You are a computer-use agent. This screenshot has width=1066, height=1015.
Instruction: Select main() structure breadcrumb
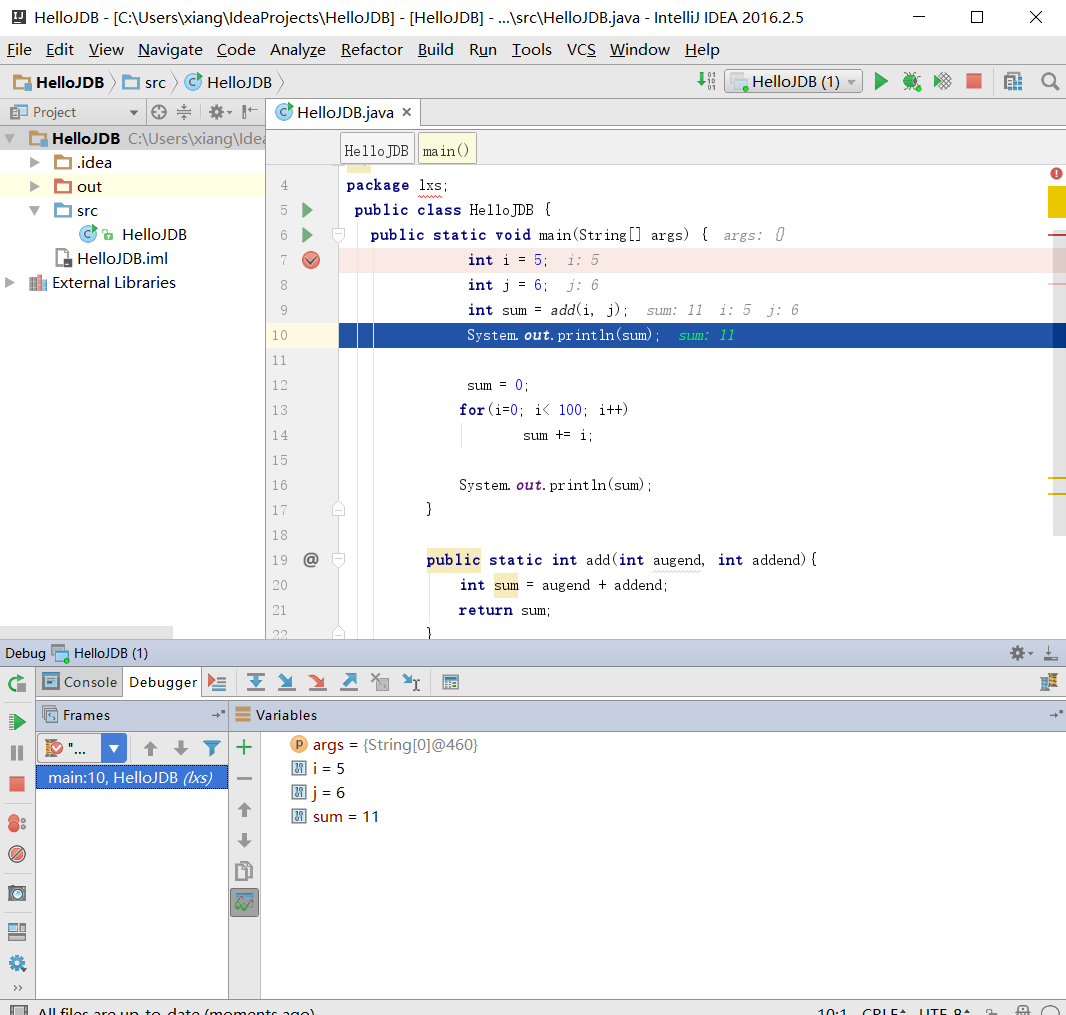pos(446,150)
